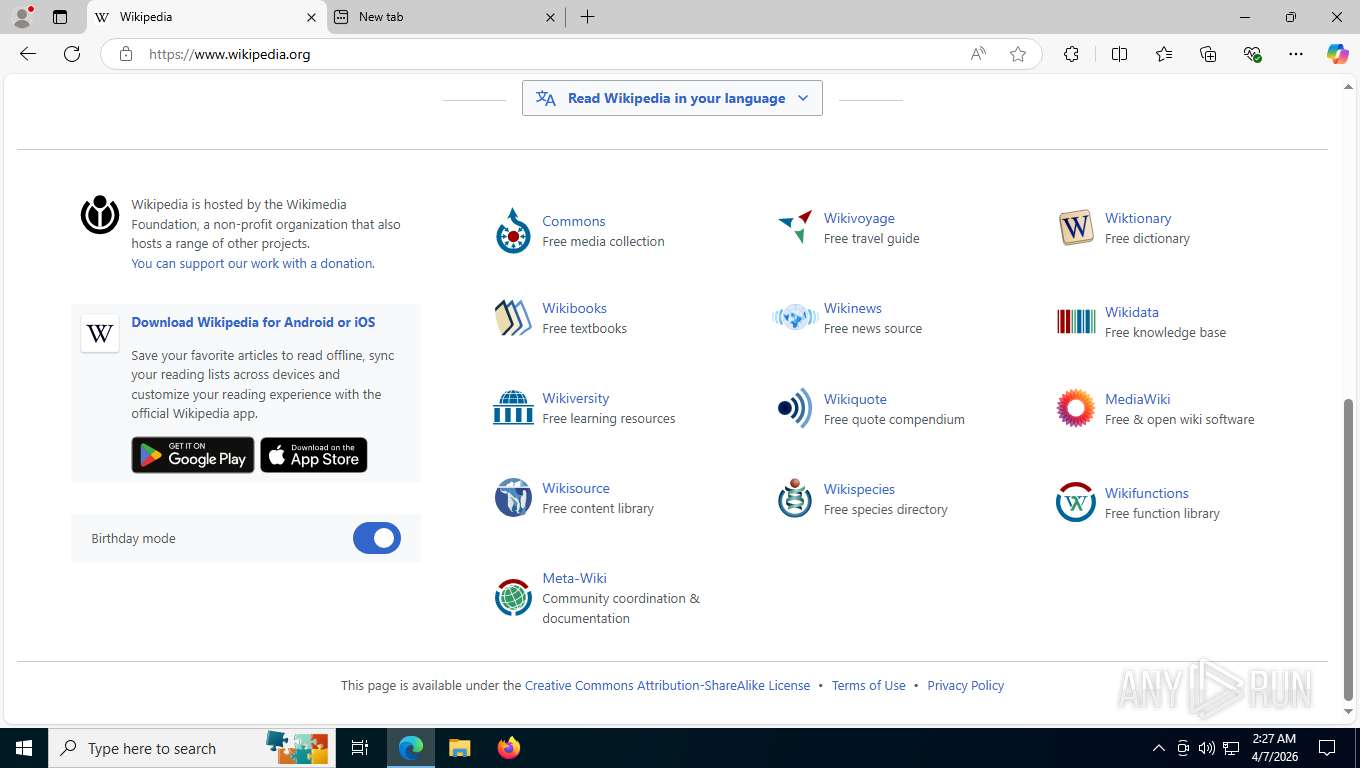Open the Wikidata link

(x=1132, y=312)
